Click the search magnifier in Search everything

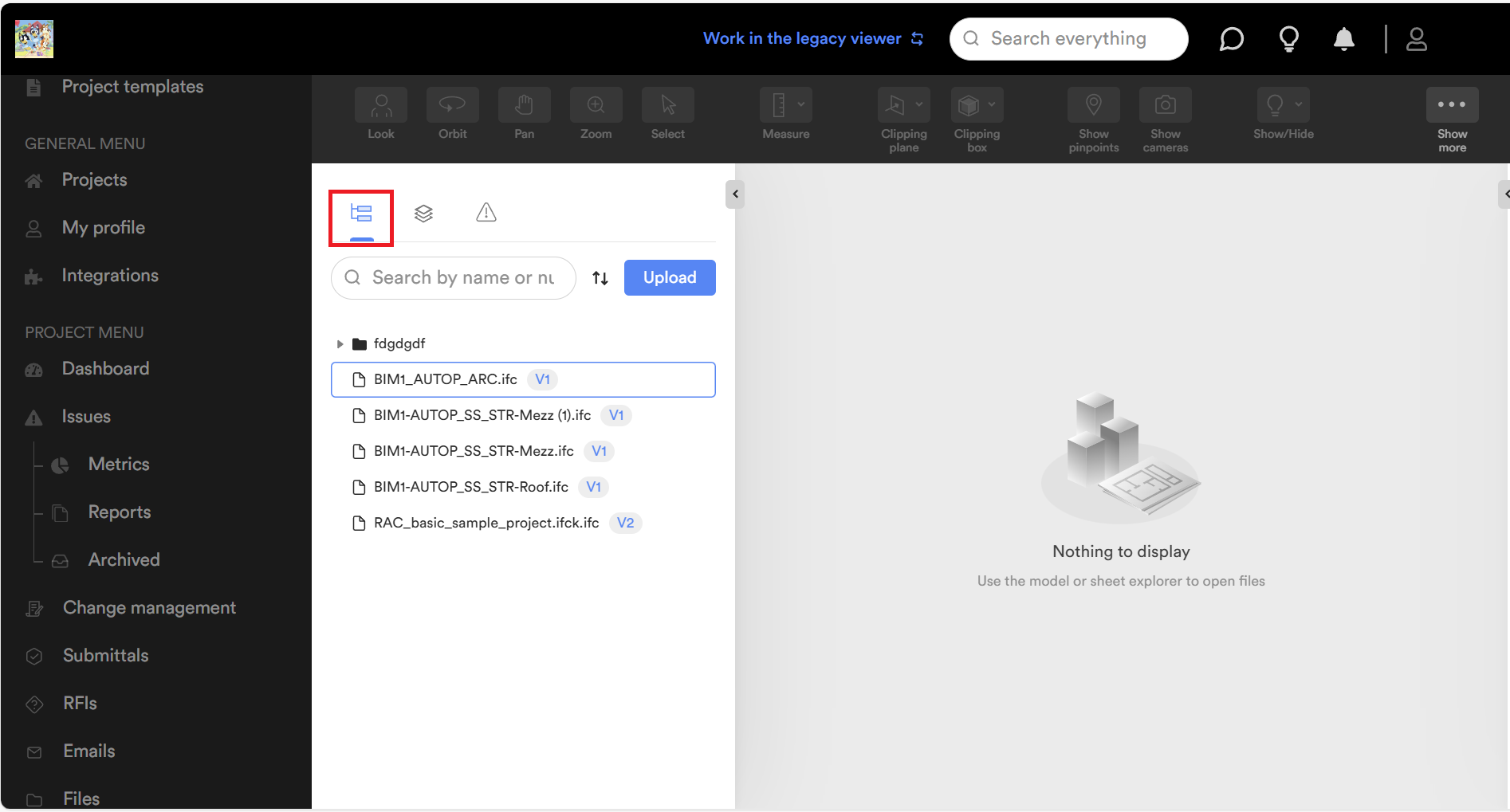(971, 38)
